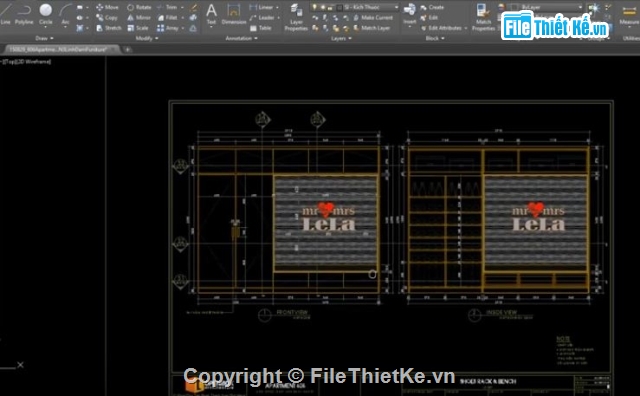
Task: Expand the Block panel
Action: (435, 38)
